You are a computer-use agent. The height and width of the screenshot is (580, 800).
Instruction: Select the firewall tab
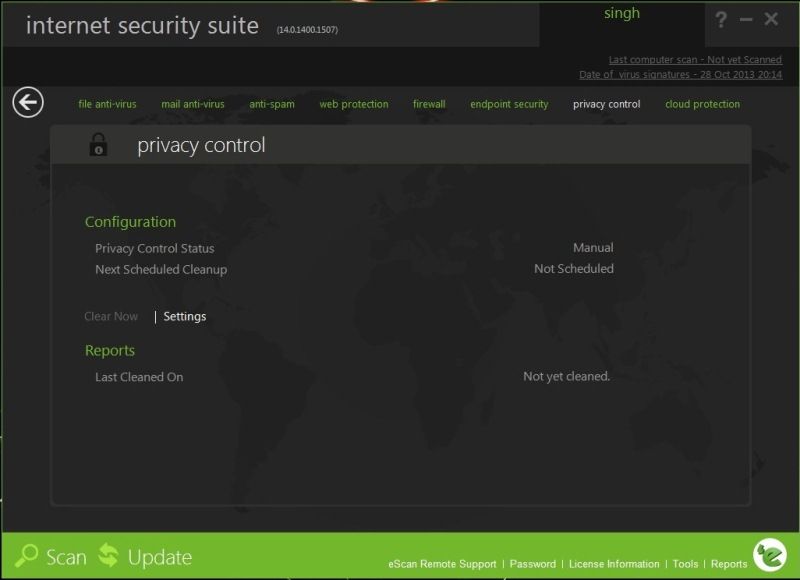tap(429, 104)
